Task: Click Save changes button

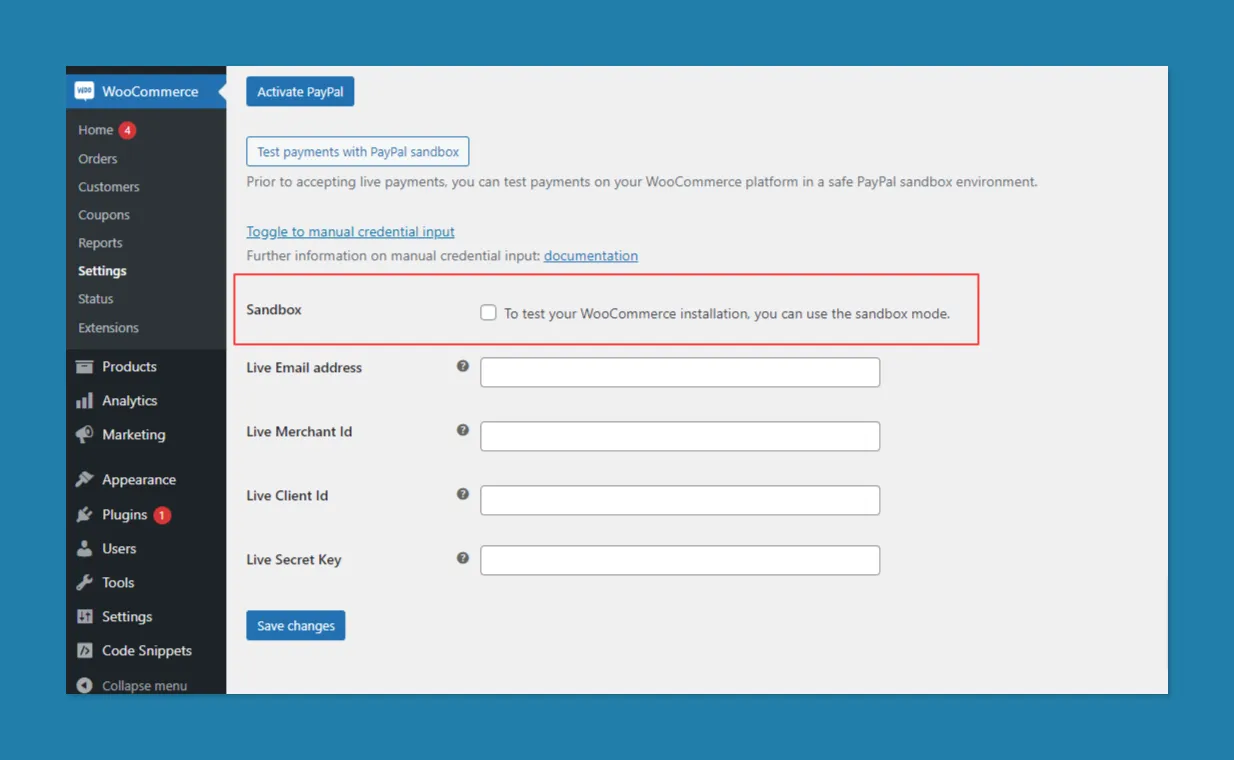Action: pyautogui.click(x=296, y=626)
